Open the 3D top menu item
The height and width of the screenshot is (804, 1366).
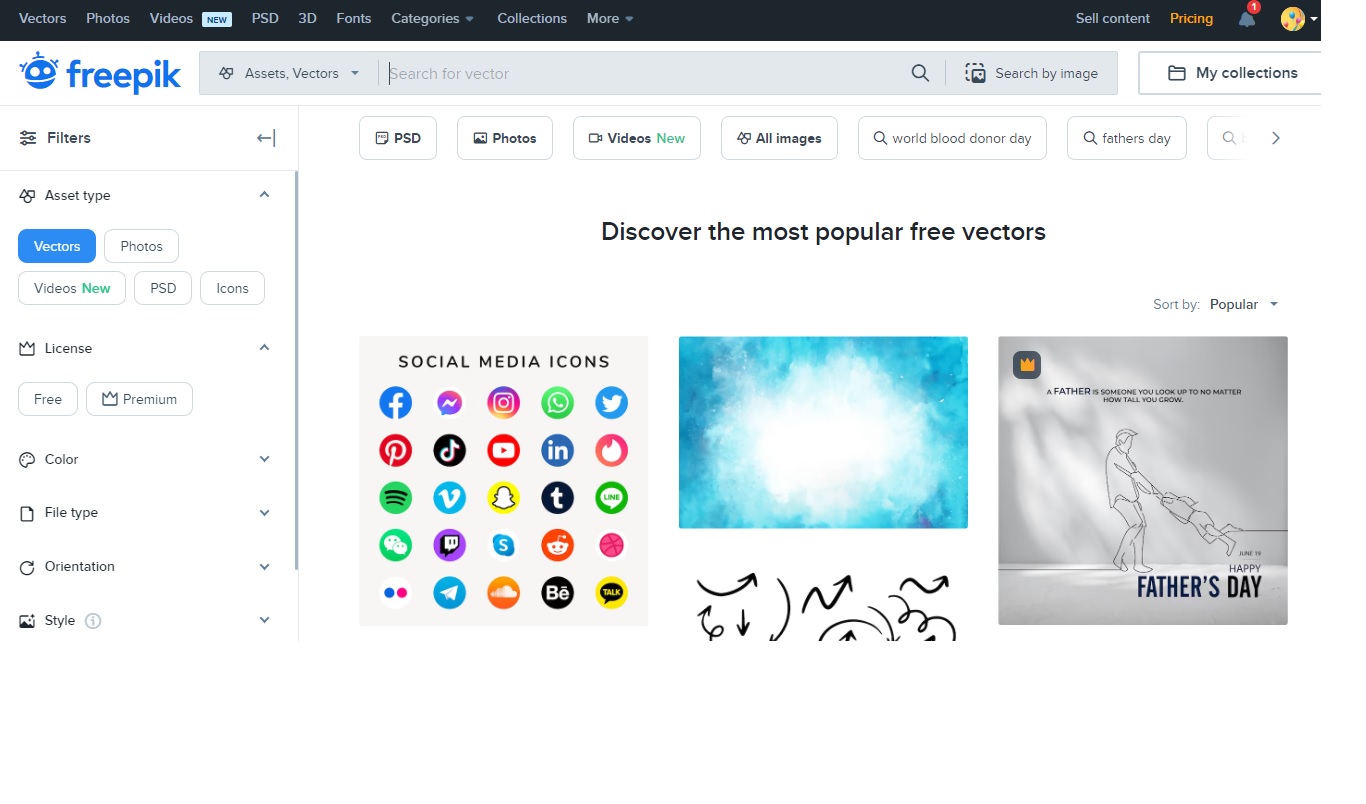pos(307,18)
